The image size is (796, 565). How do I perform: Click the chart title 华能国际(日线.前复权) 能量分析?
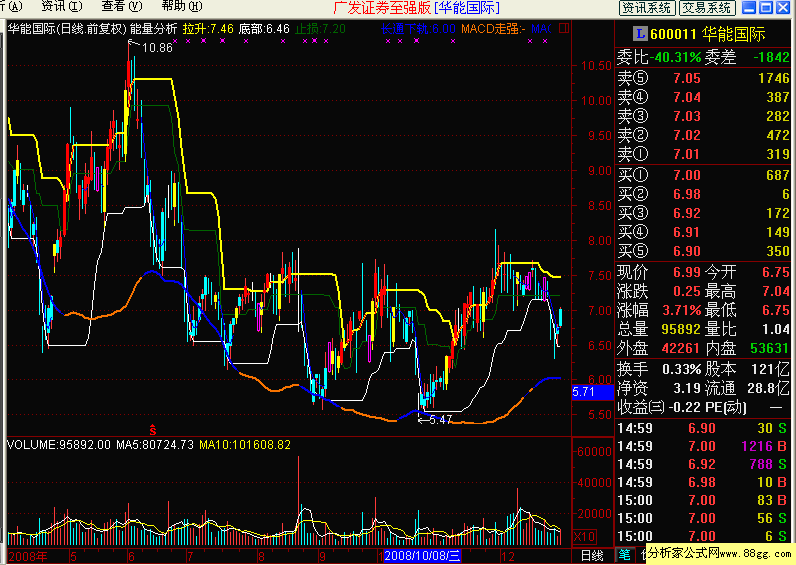[92, 29]
